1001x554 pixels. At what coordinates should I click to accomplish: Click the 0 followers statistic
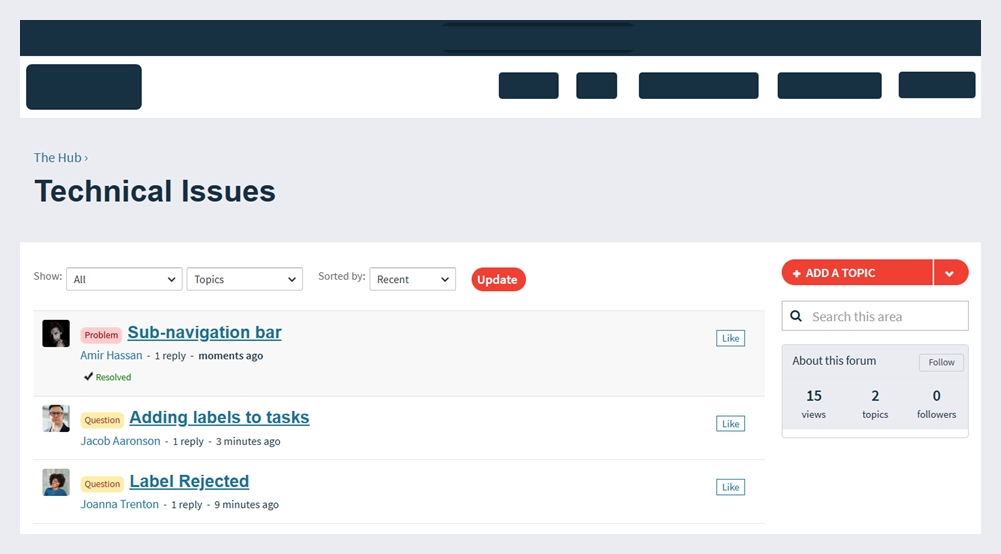(x=937, y=404)
